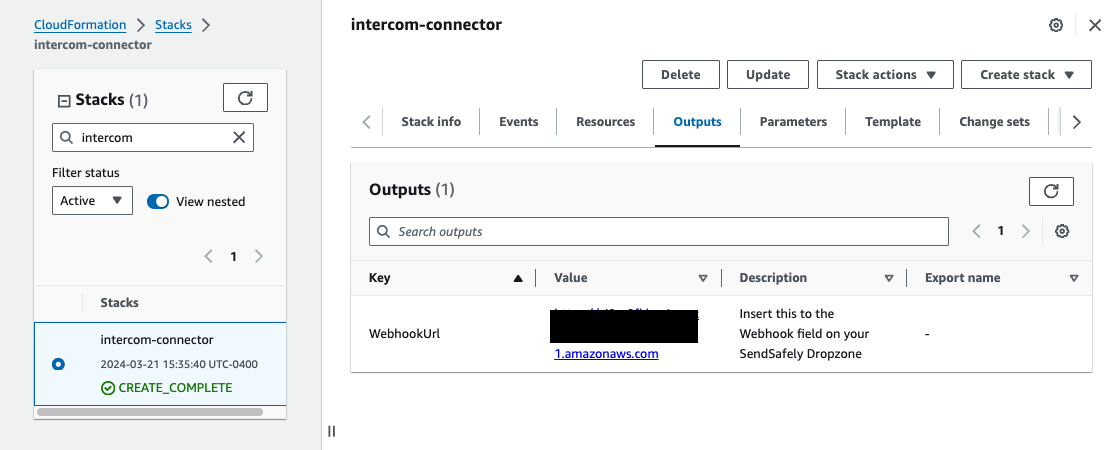Screen dimensions: 1118x450
Task: Go to next outputs page
Action: click(x=1026, y=231)
